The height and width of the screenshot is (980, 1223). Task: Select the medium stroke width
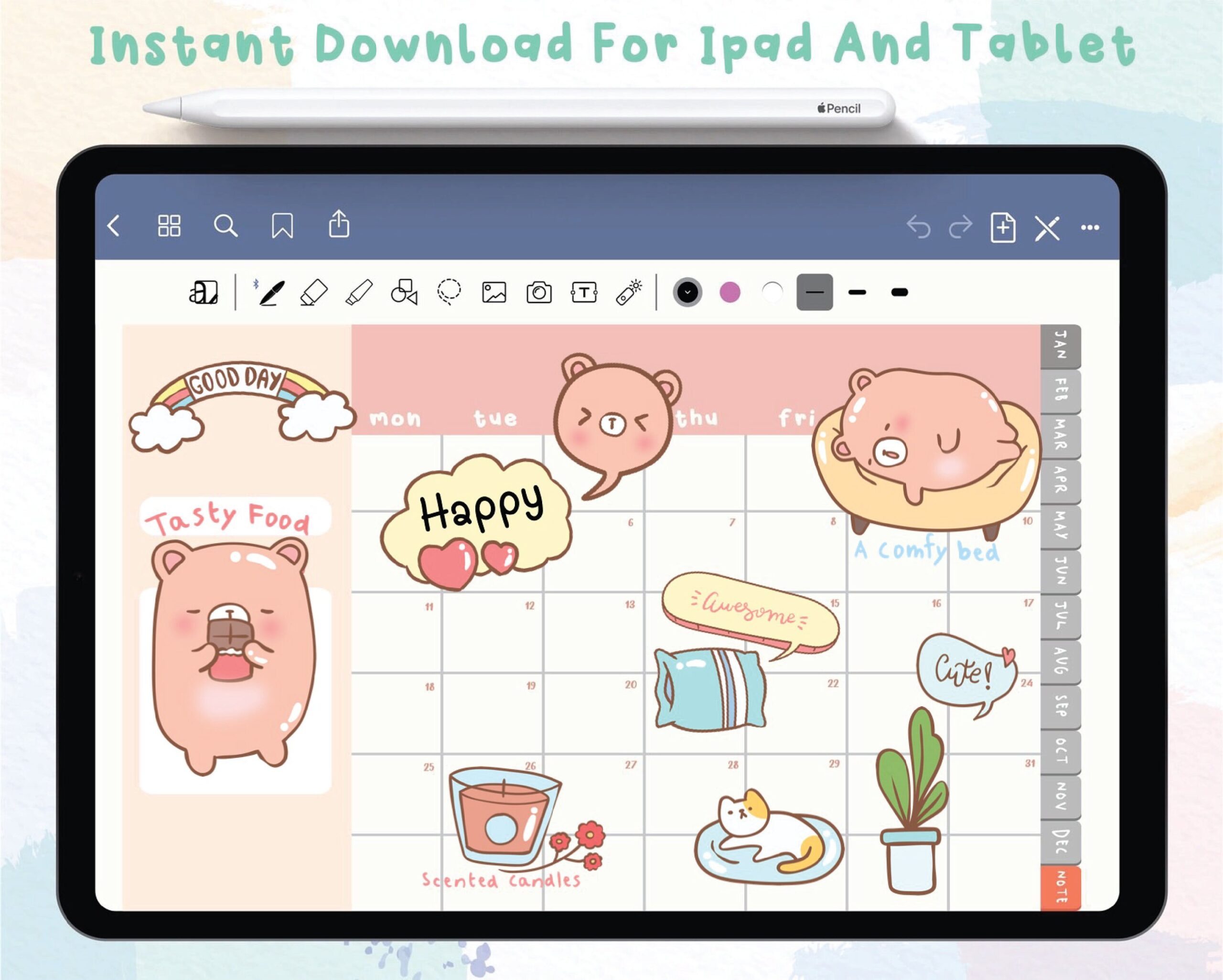point(857,292)
